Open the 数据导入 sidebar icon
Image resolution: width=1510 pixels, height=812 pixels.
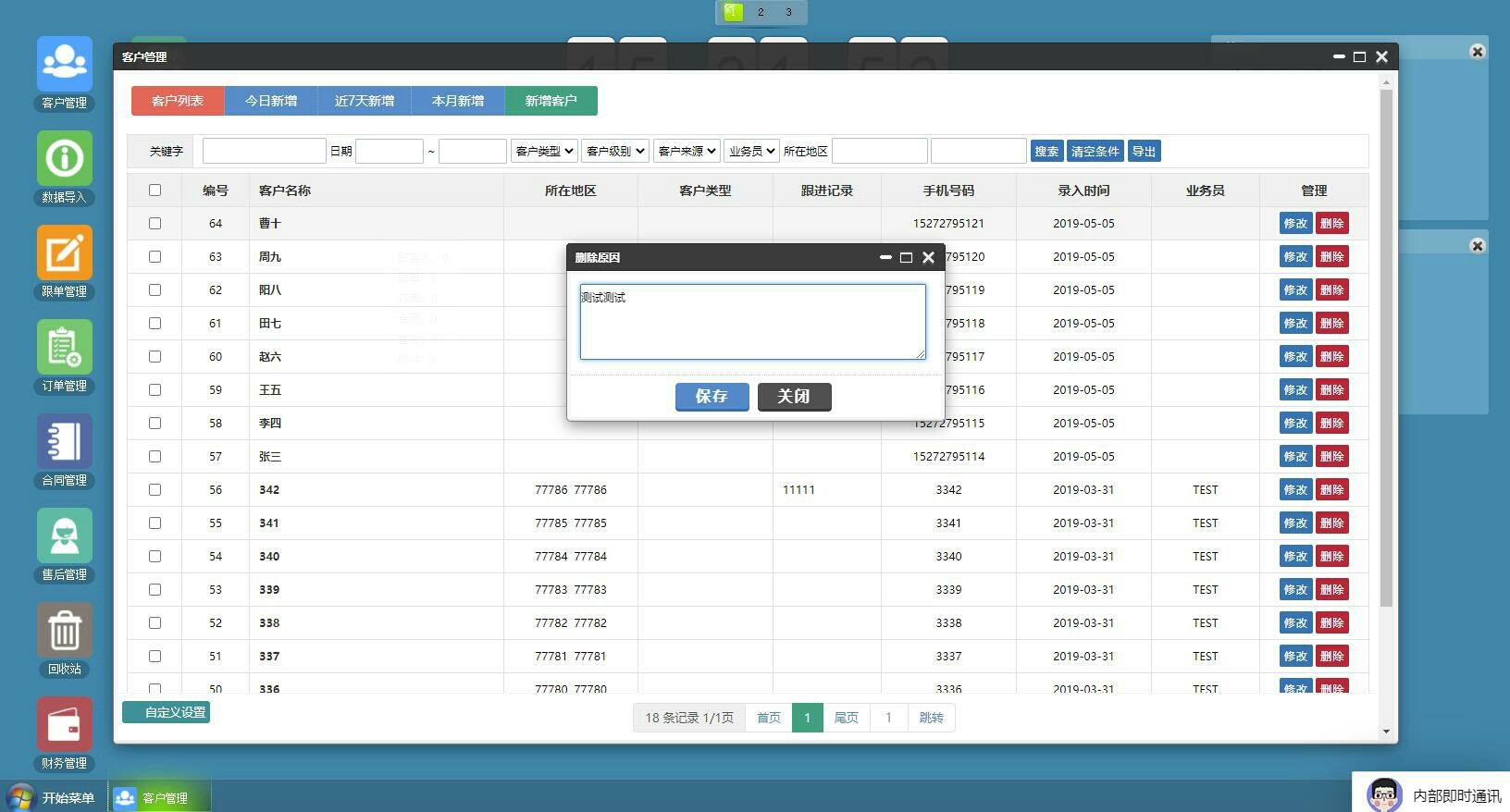[x=65, y=159]
